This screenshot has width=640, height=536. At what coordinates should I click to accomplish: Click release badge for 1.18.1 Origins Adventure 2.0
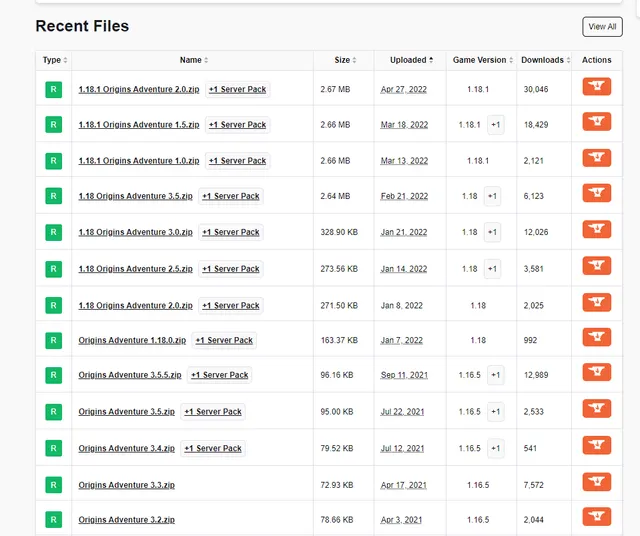point(53,89)
